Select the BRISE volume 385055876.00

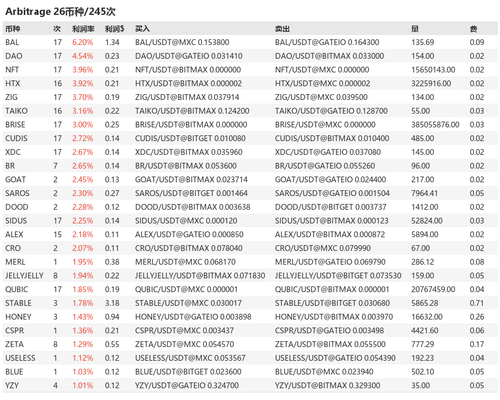point(435,124)
